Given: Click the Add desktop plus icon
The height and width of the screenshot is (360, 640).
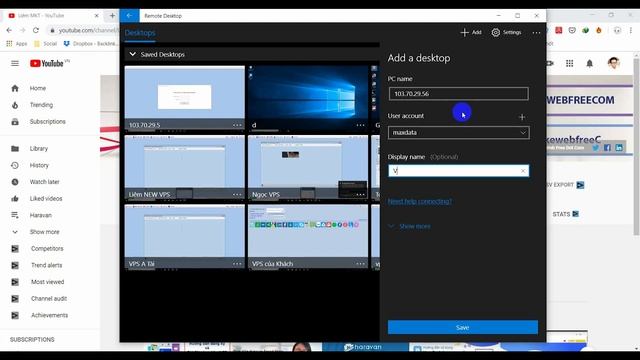Looking at the screenshot, I should click(464, 32).
